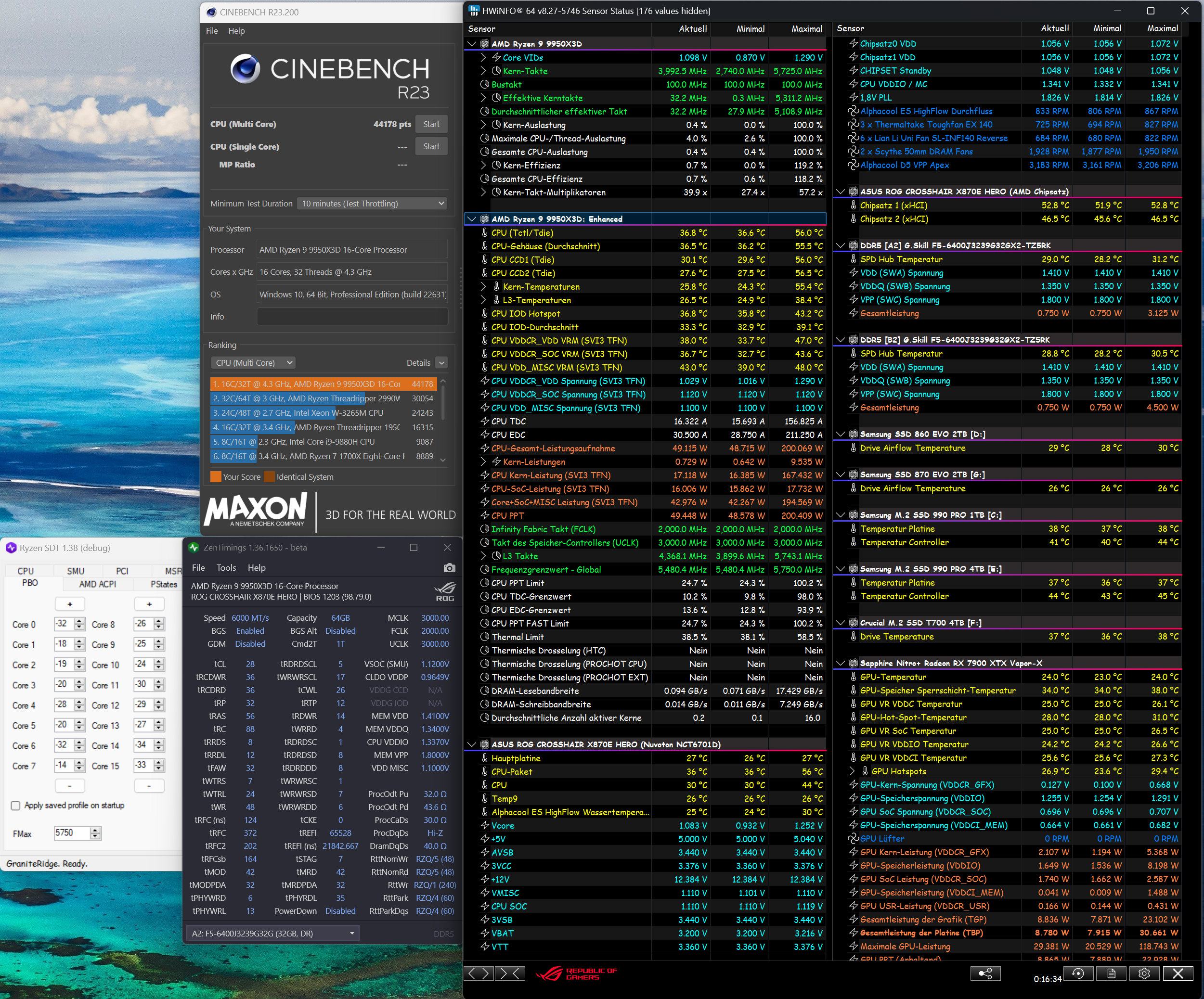Toggle Apply saved profile on startup checkbox
This screenshot has width=1204, height=999.
click(x=16, y=805)
